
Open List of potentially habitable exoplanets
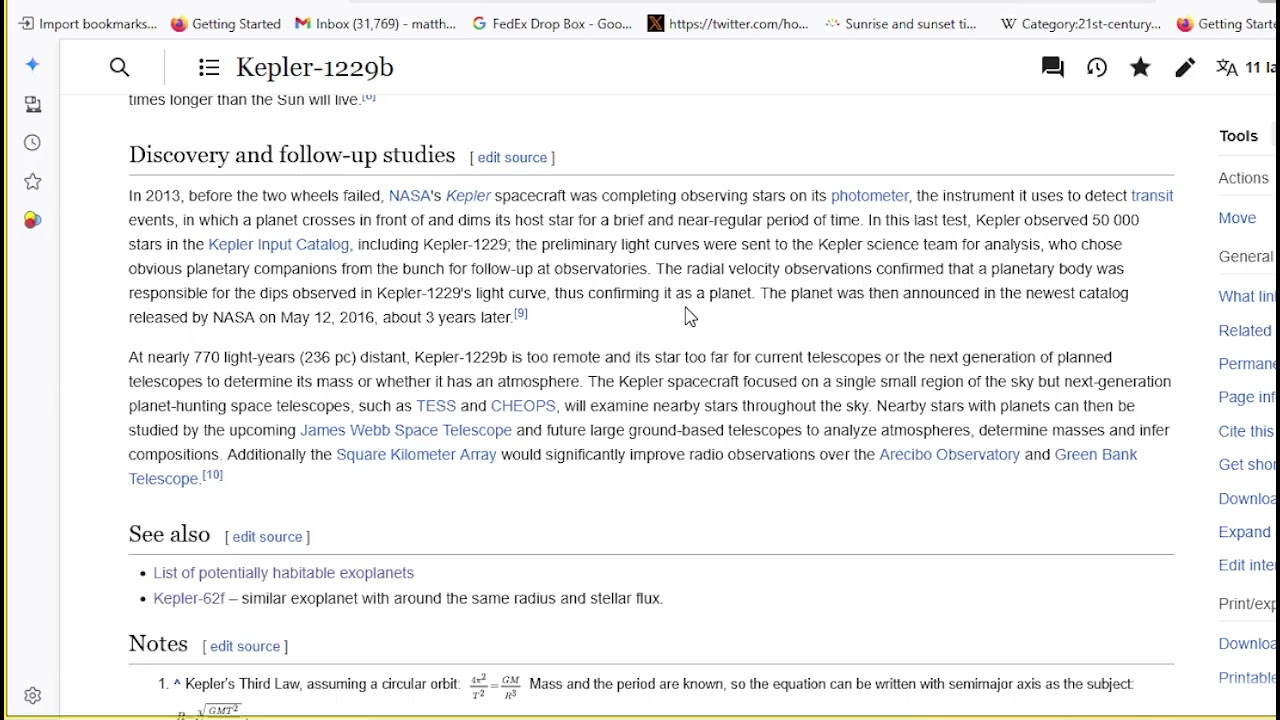point(283,573)
